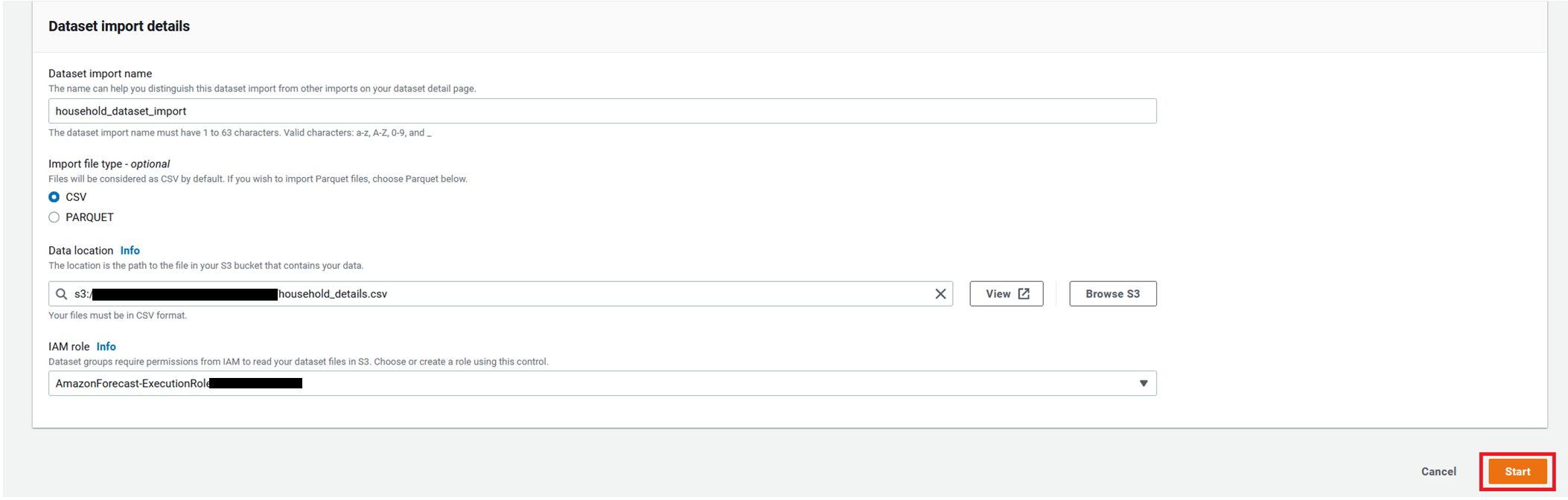
Task: Click the CSV option label text
Action: [76, 197]
